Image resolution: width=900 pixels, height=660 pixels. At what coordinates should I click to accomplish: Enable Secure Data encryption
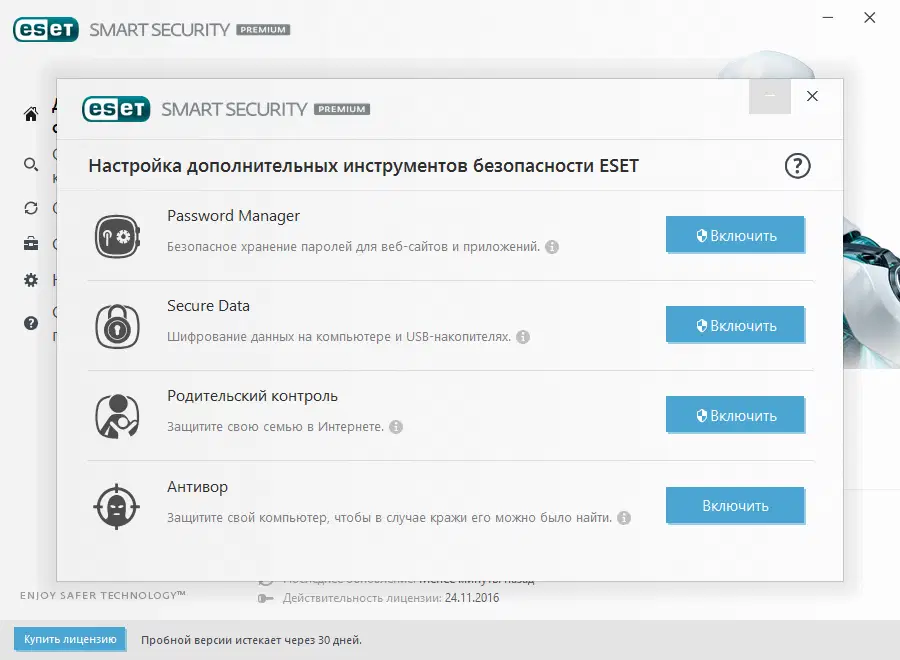pos(735,325)
